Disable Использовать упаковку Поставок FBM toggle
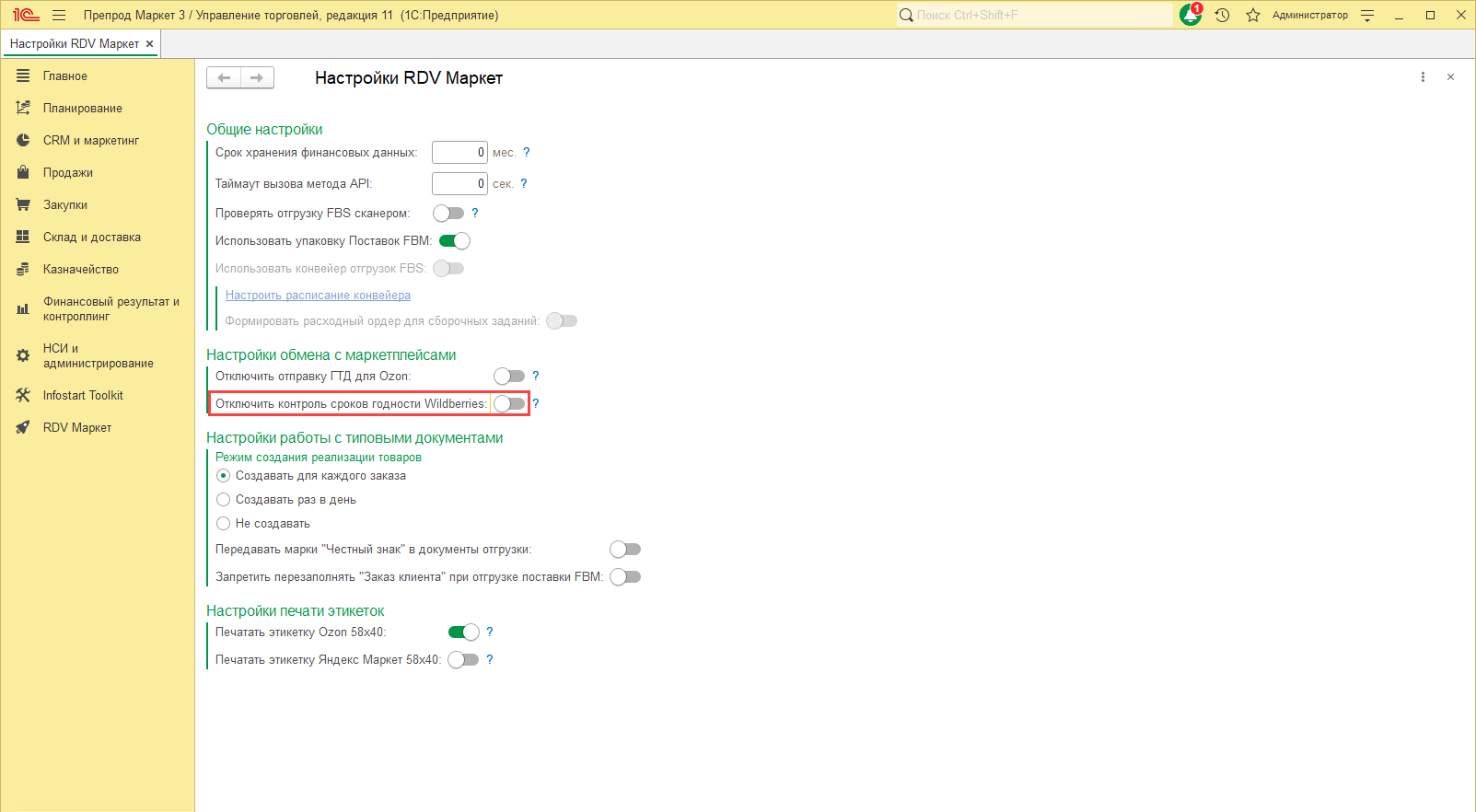The image size is (1476, 812). 455,240
